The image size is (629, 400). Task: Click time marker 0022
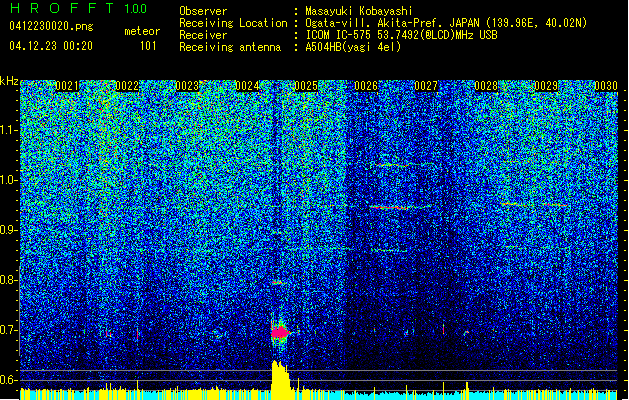(x=127, y=86)
